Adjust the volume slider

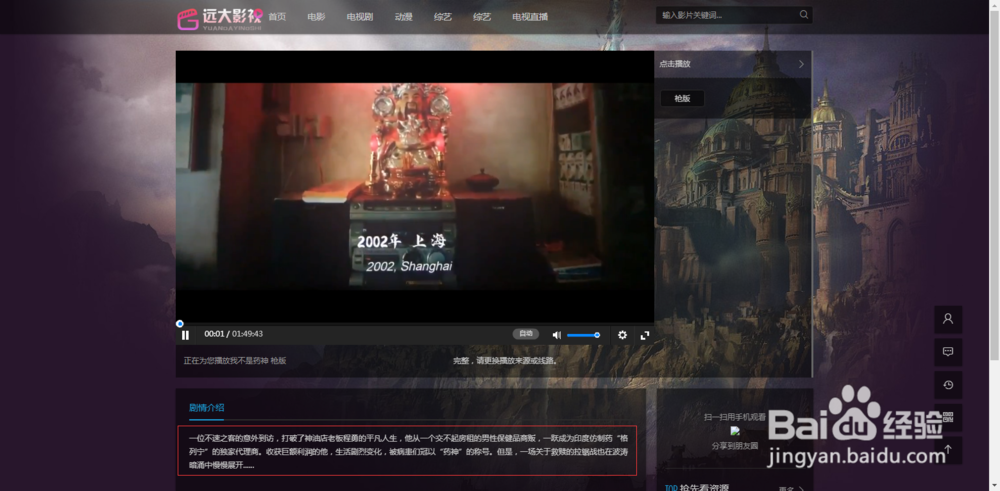click(584, 335)
